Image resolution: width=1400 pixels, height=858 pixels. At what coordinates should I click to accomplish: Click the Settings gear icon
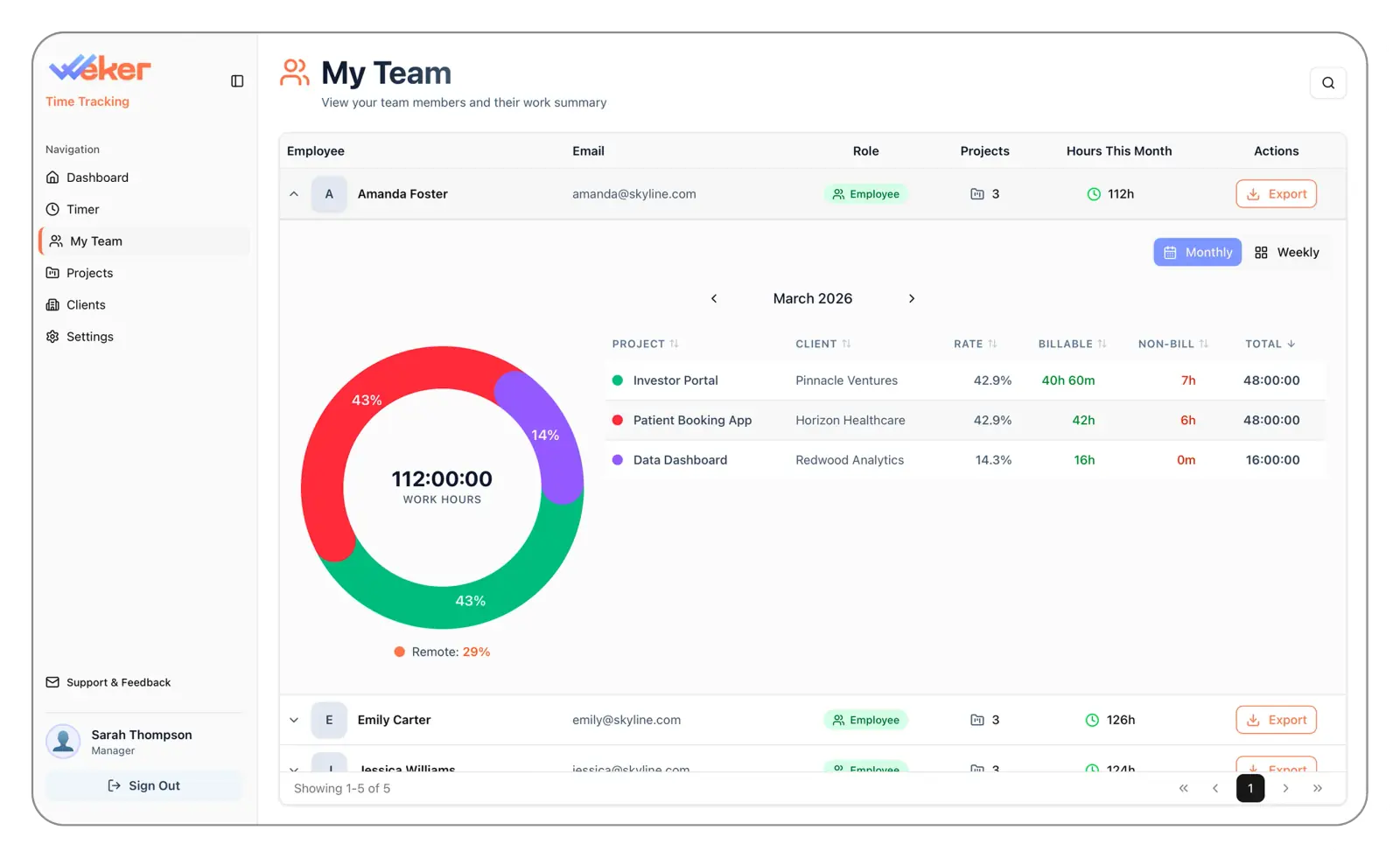point(53,336)
